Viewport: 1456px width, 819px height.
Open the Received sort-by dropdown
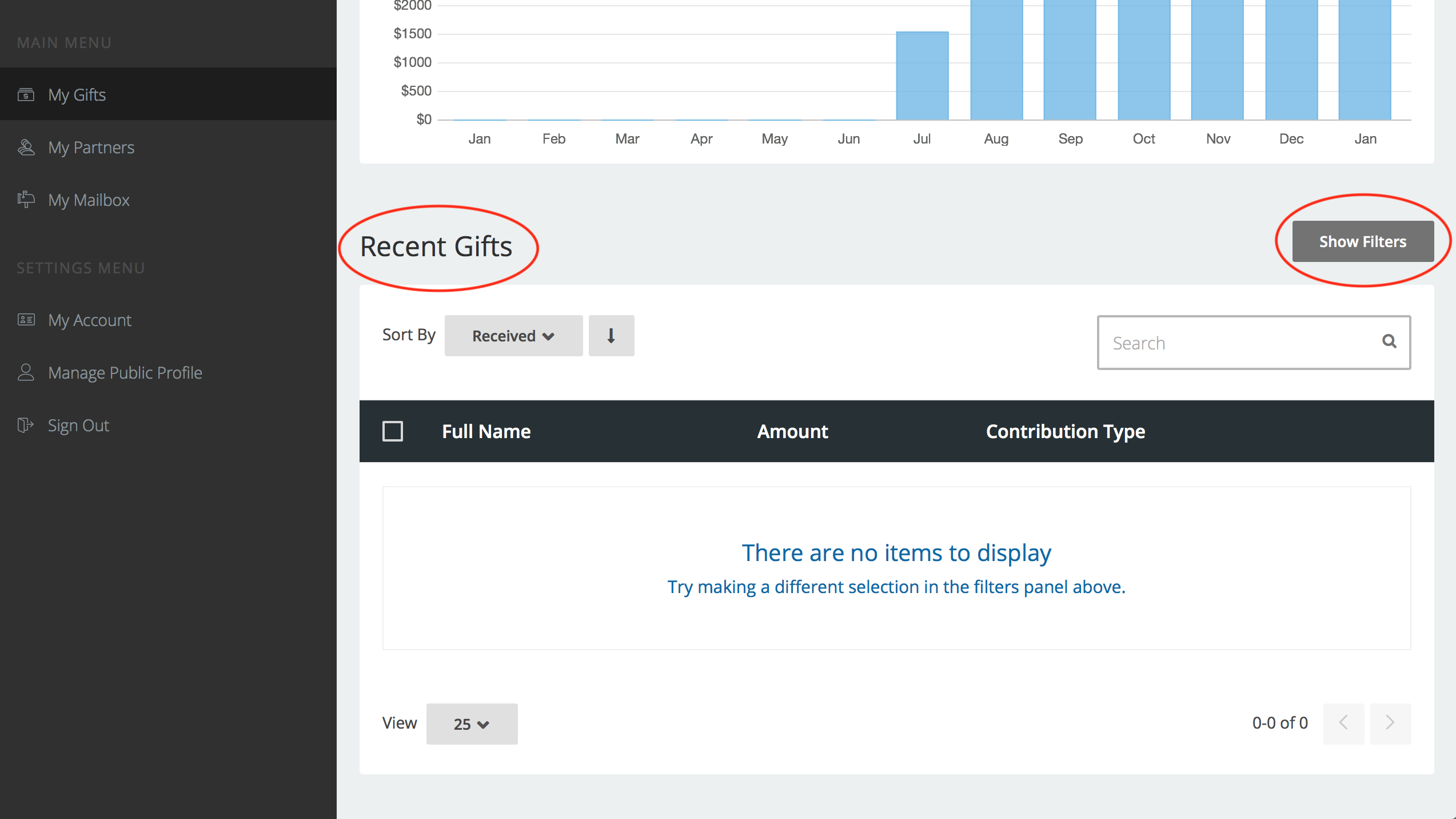click(513, 336)
